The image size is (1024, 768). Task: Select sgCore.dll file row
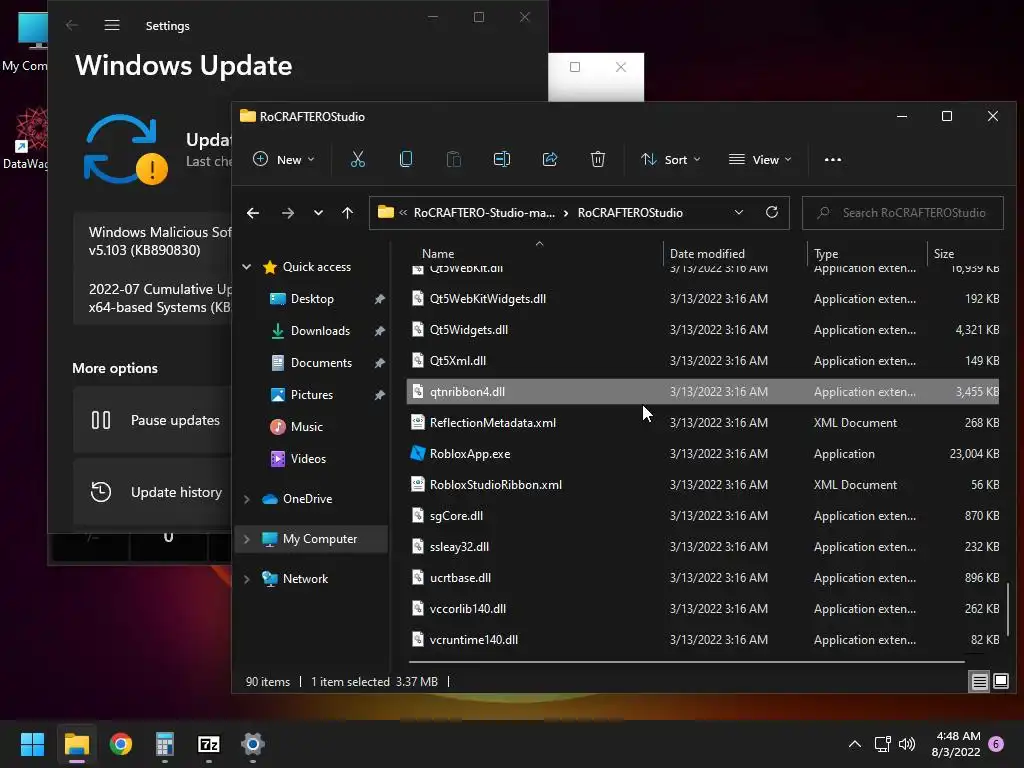pos(703,515)
